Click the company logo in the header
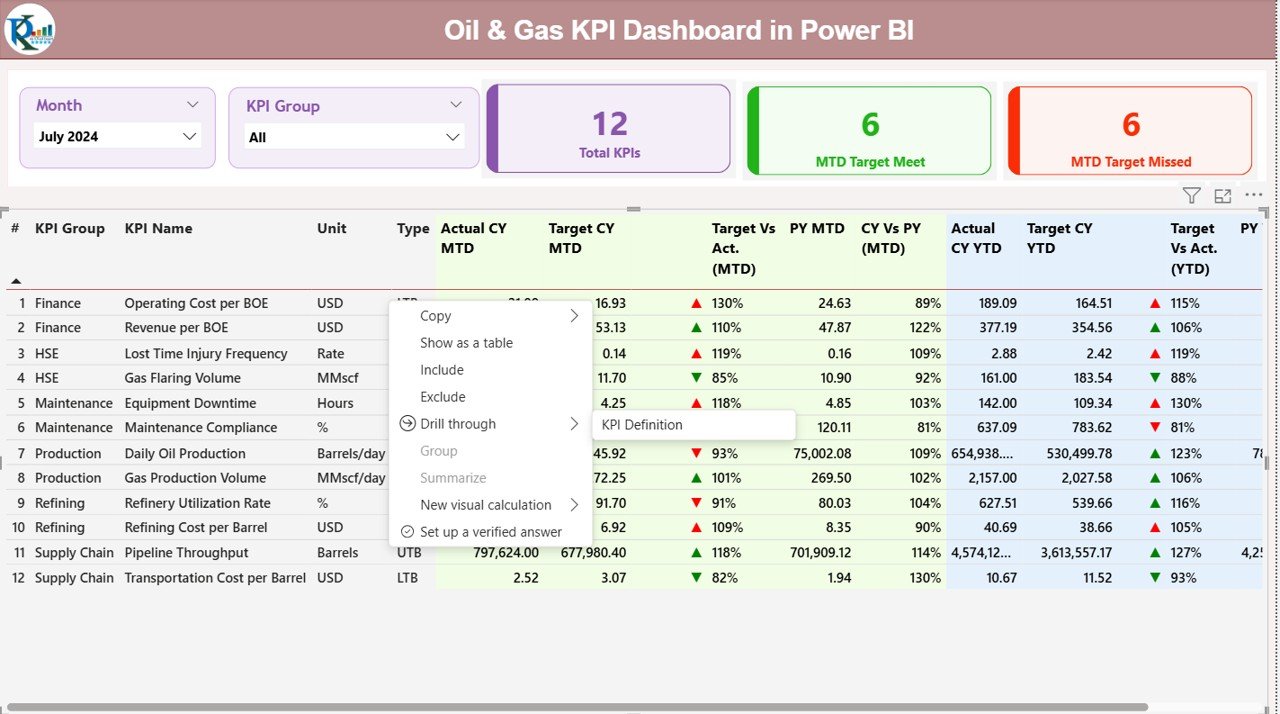This screenshot has height=714, width=1280. [30, 29]
